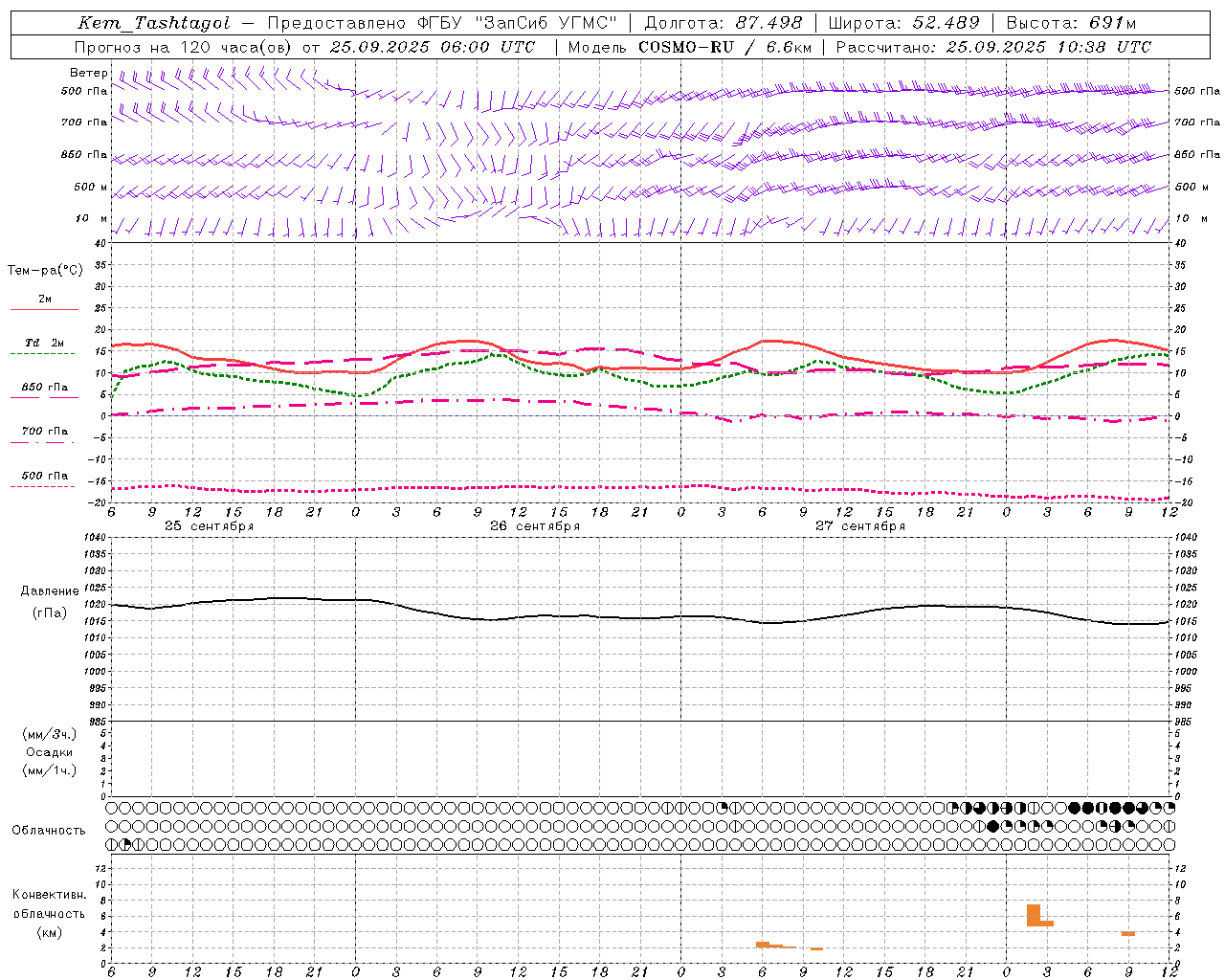Click the 2м temperature legend entry
Viewport: 1225px width, 980px height.
45,299
